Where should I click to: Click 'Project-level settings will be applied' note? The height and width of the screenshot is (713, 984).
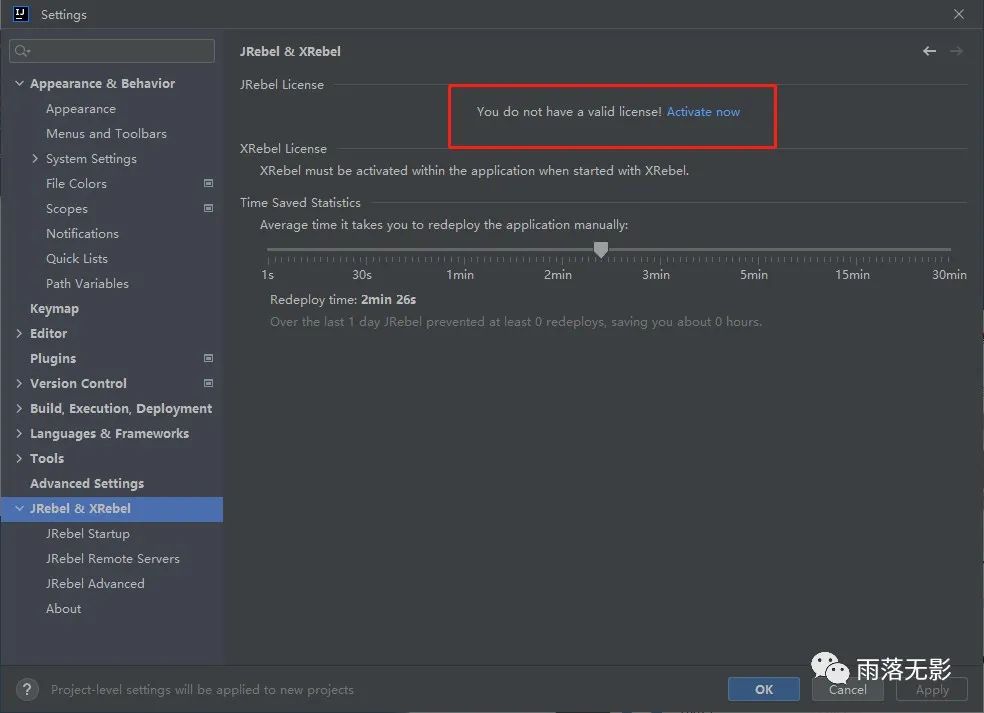pos(202,689)
